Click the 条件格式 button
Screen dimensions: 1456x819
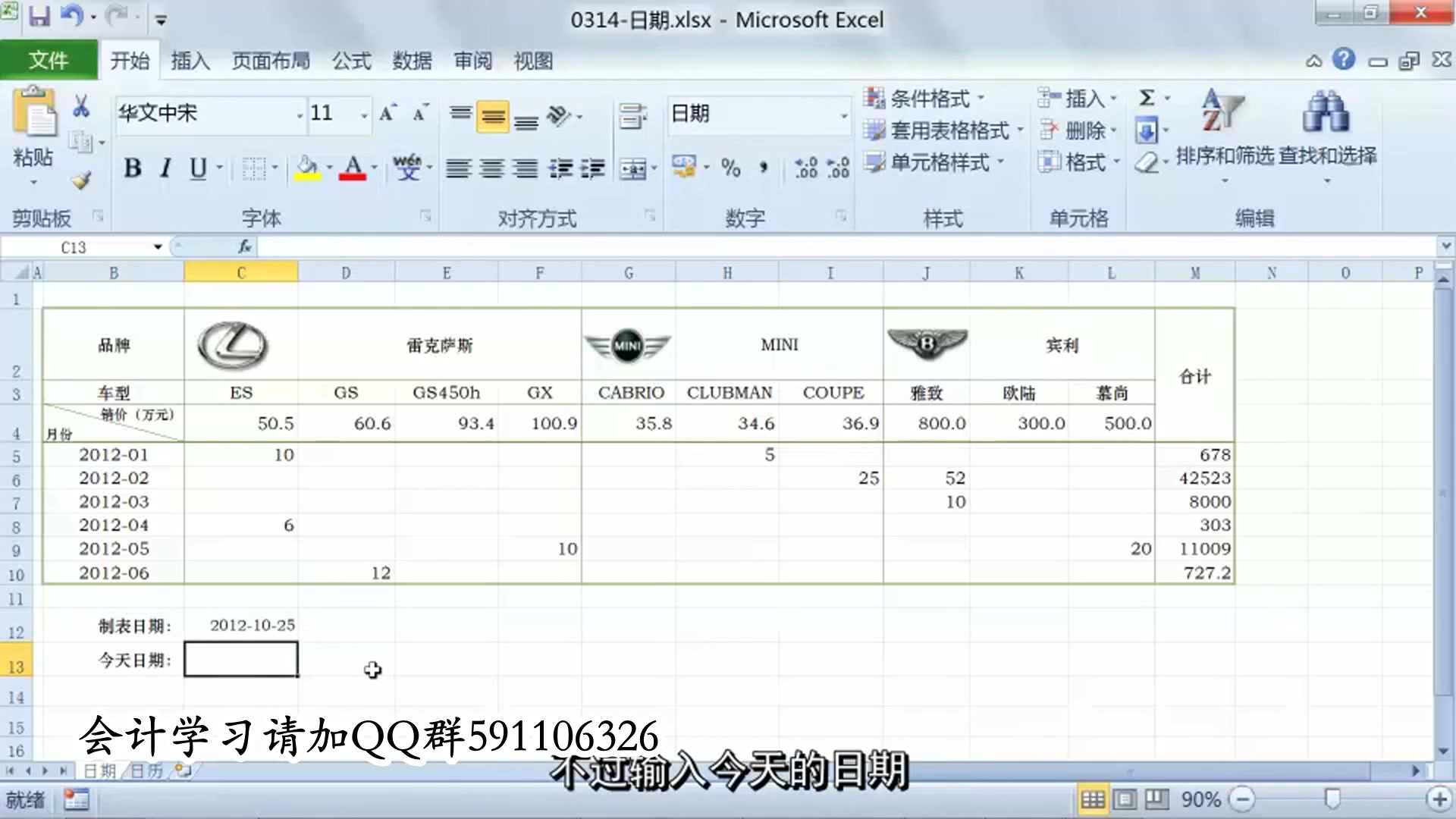tap(929, 99)
